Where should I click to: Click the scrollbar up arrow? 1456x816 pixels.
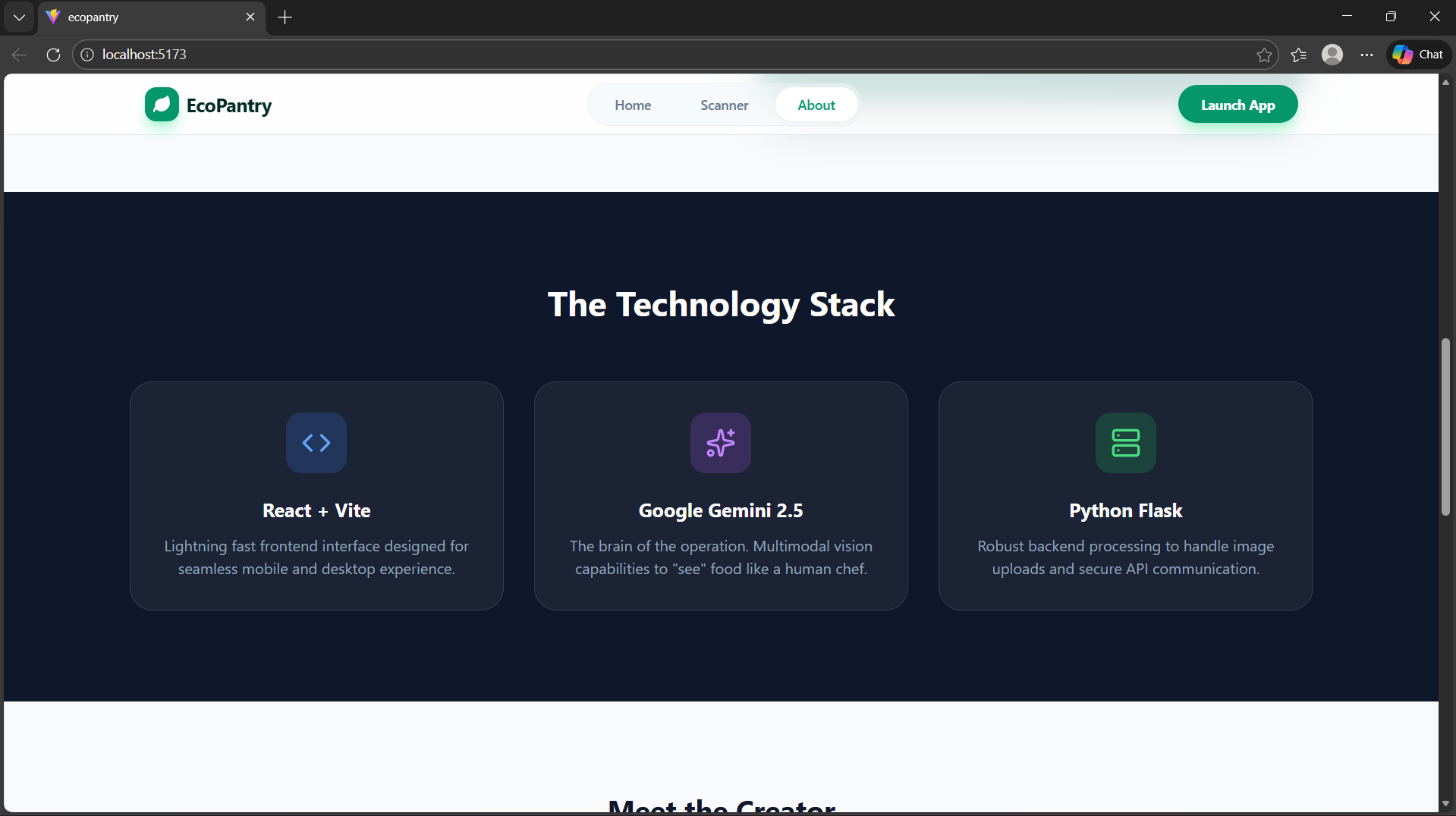tap(1445, 81)
